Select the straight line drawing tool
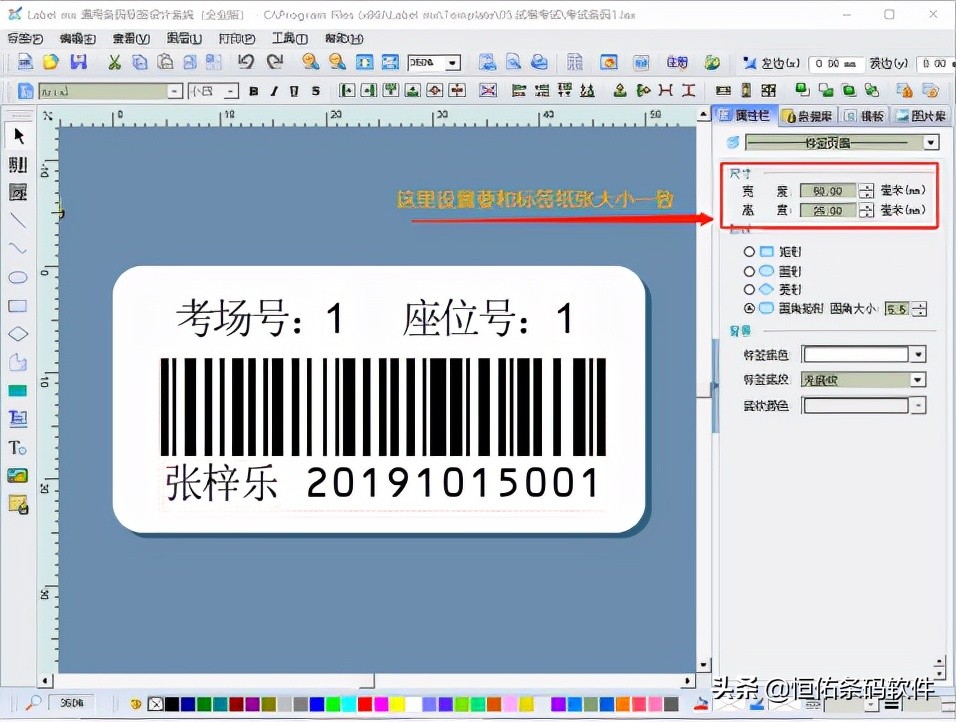This screenshot has width=956, height=722. click(x=18, y=220)
